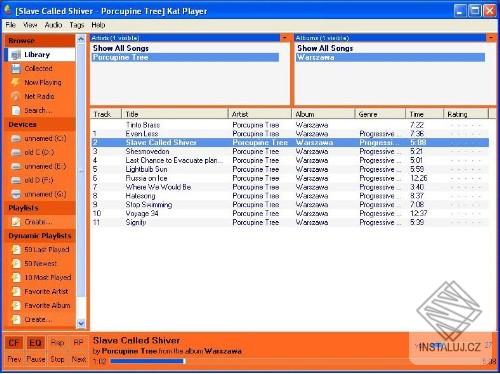500x374 pixels.
Task: Open the Net Radio icon
Action: pos(16,96)
